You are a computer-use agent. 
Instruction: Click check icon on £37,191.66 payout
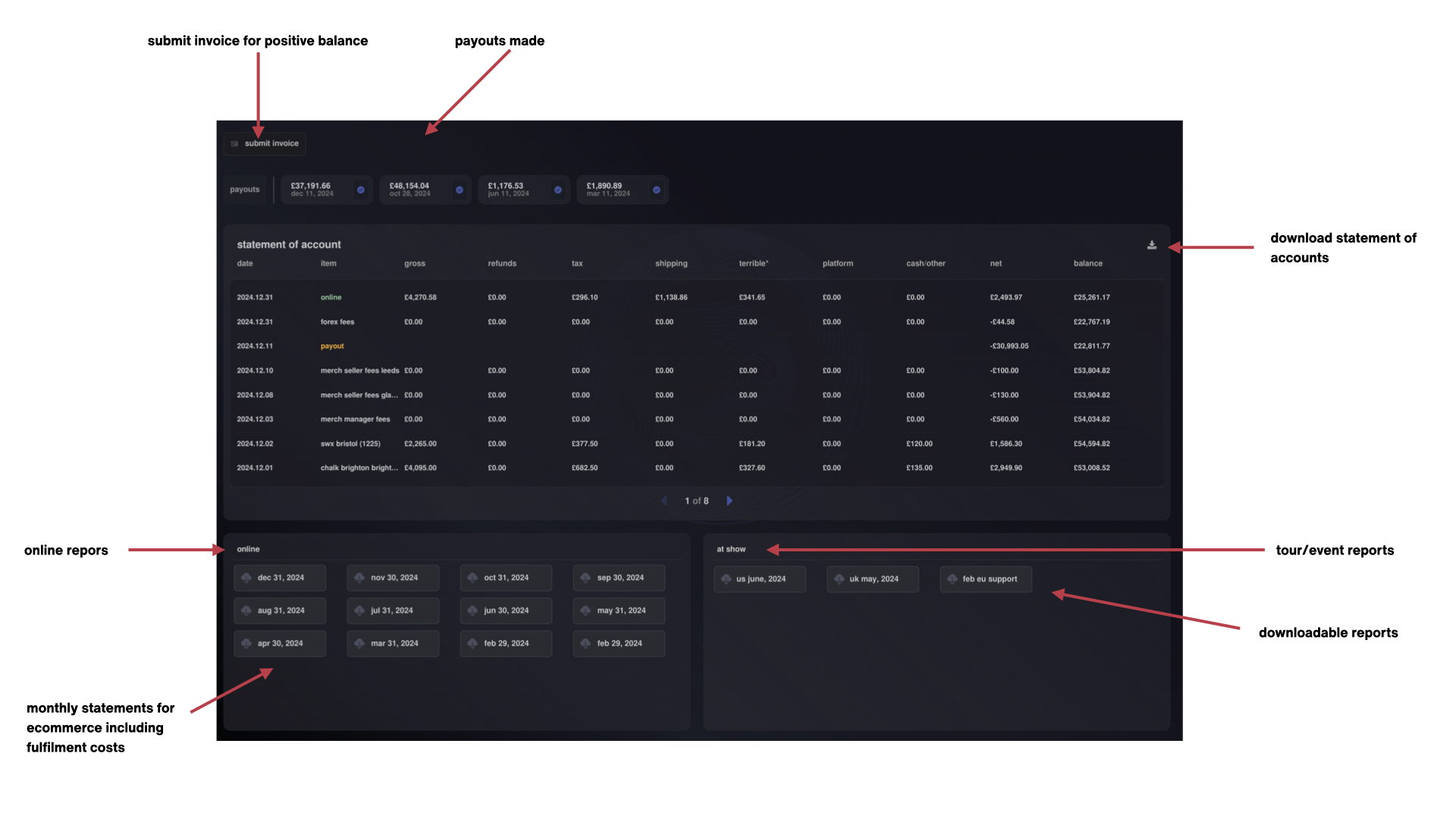pyautogui.click(x=361, y=190)
